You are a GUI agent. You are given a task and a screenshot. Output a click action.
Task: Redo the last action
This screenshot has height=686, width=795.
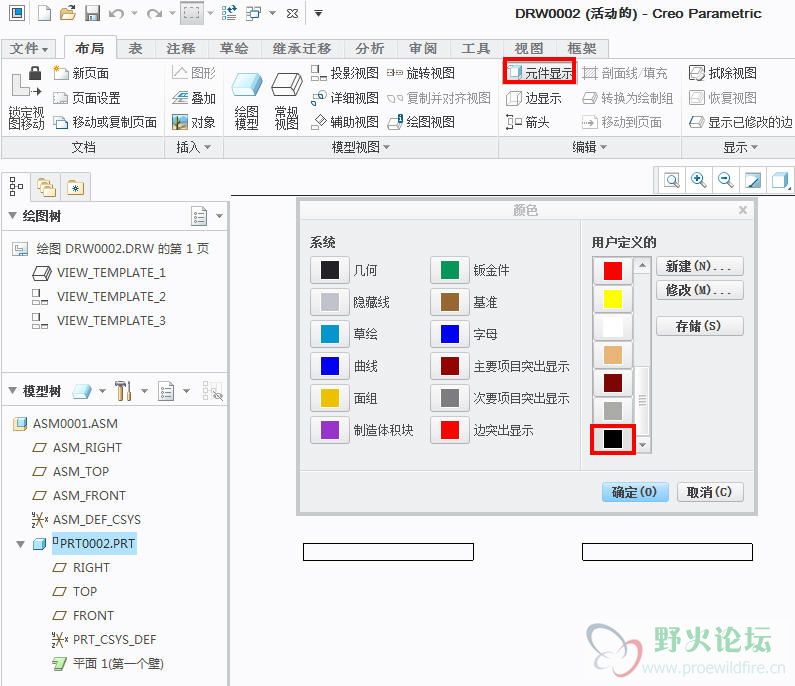(x=154, y=14)
